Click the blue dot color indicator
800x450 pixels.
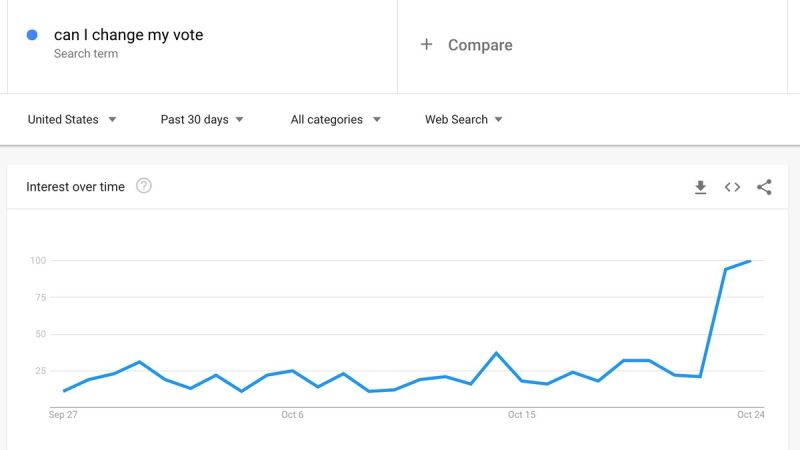32,35
